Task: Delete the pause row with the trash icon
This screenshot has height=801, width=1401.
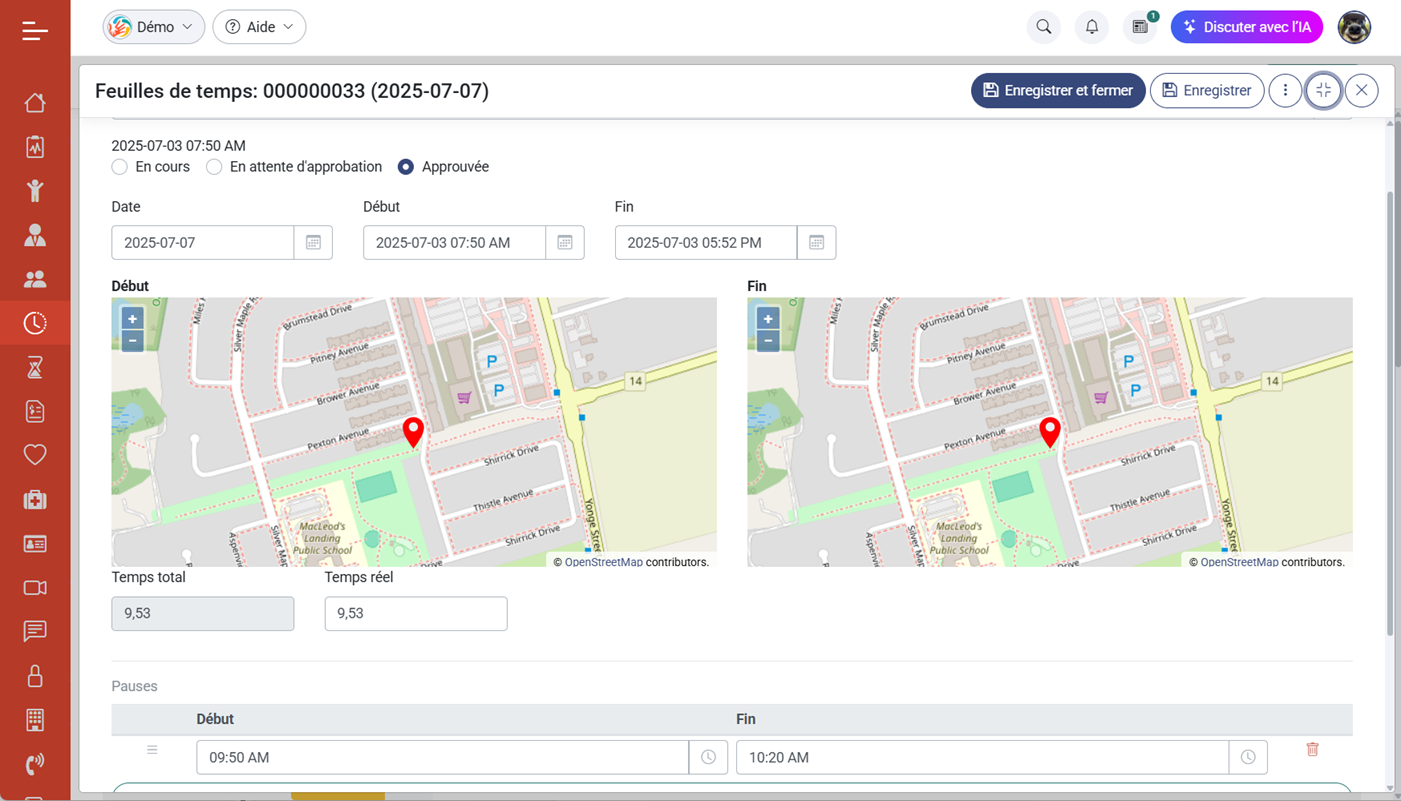Action: point(1312,750)
